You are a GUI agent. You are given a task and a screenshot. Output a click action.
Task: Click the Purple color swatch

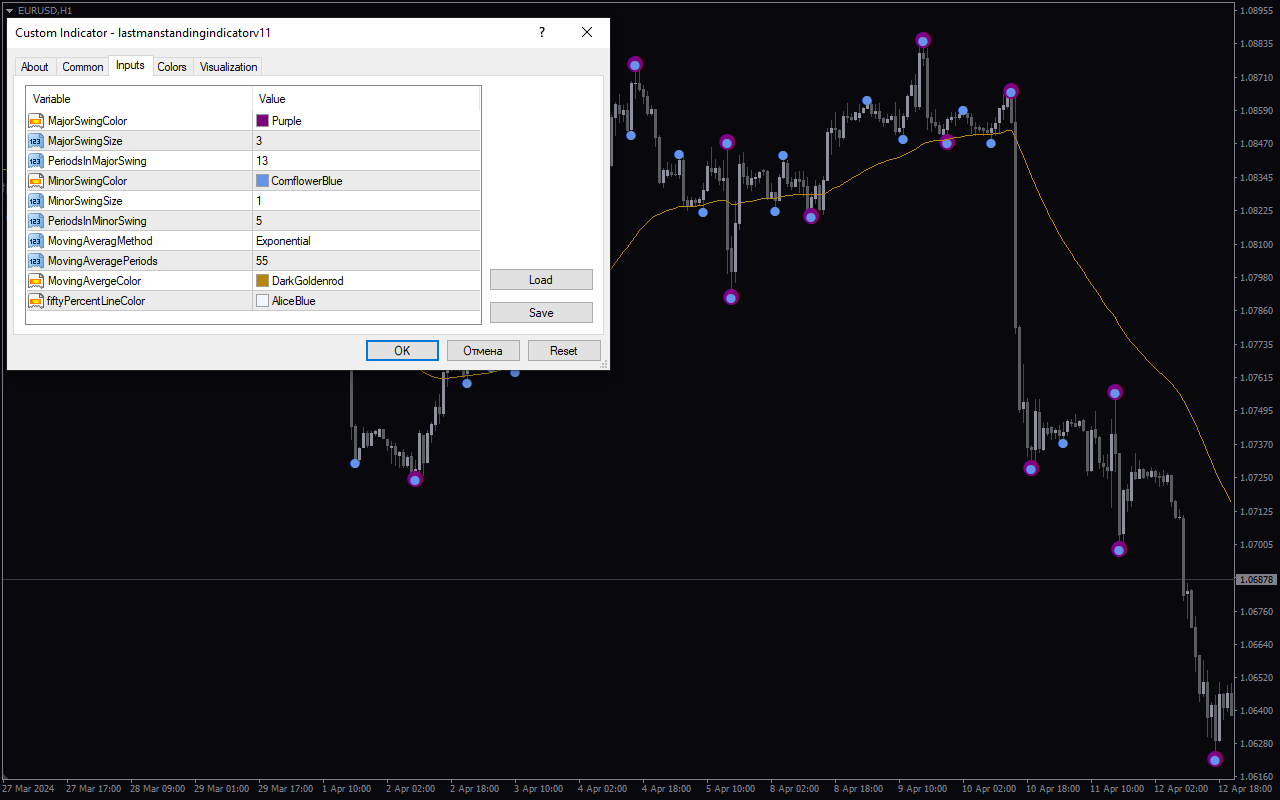(x=263, y=121)
